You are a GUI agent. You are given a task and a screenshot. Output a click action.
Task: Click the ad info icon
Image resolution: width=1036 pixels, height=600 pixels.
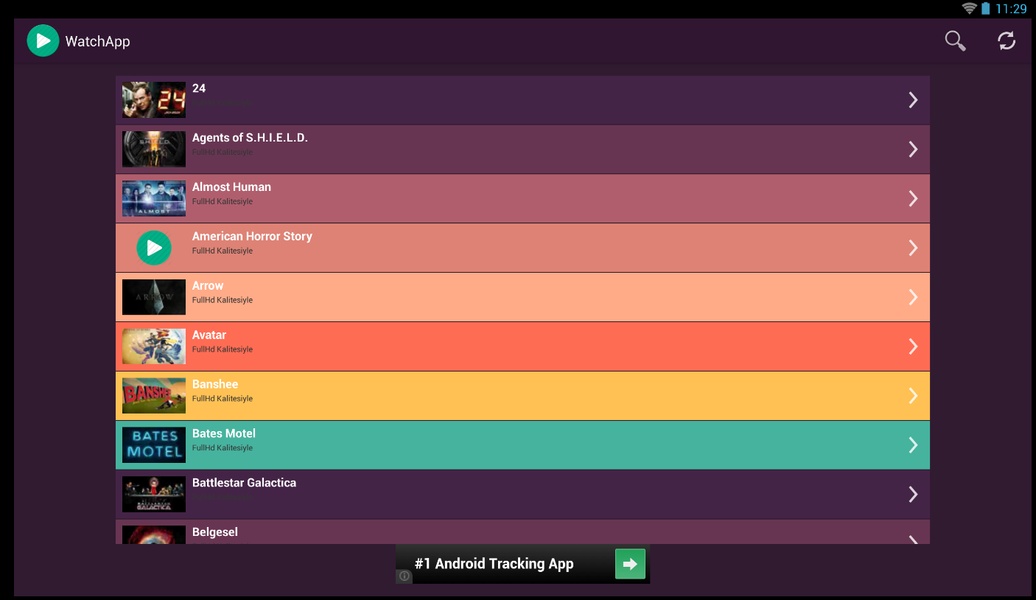click(x=404, y=576)
